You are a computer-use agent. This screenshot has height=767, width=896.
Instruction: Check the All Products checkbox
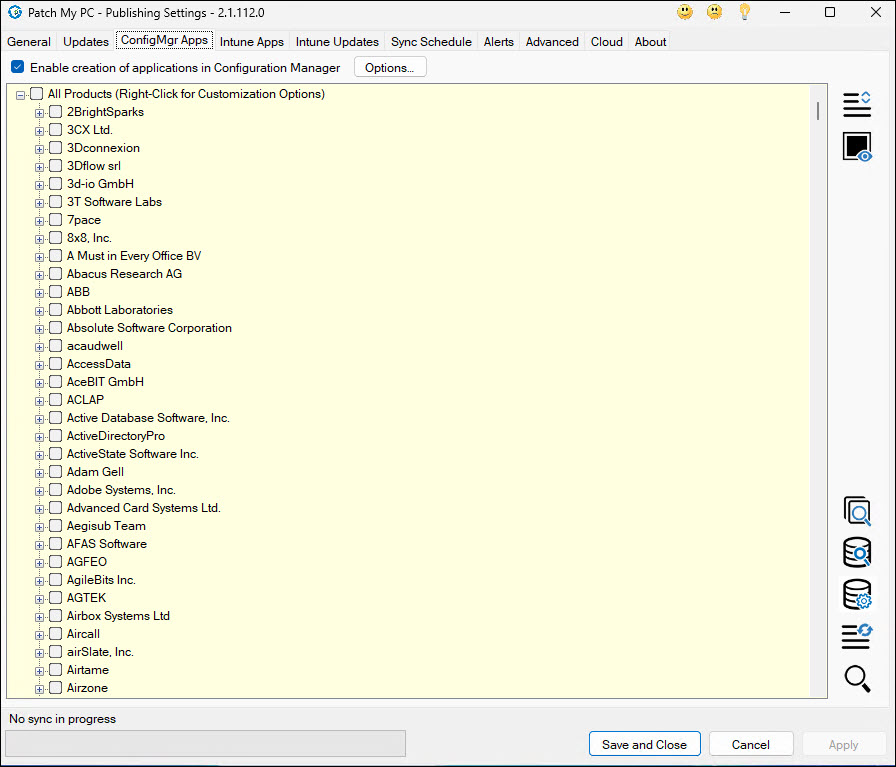[37, 94]
